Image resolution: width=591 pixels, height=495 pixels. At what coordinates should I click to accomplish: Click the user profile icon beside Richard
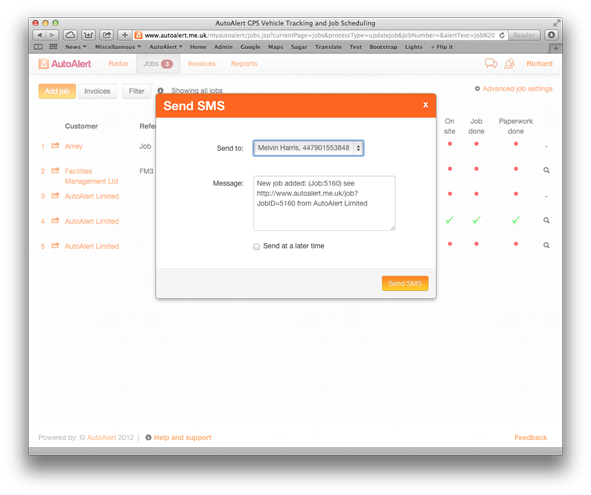[x=509, y=64]
